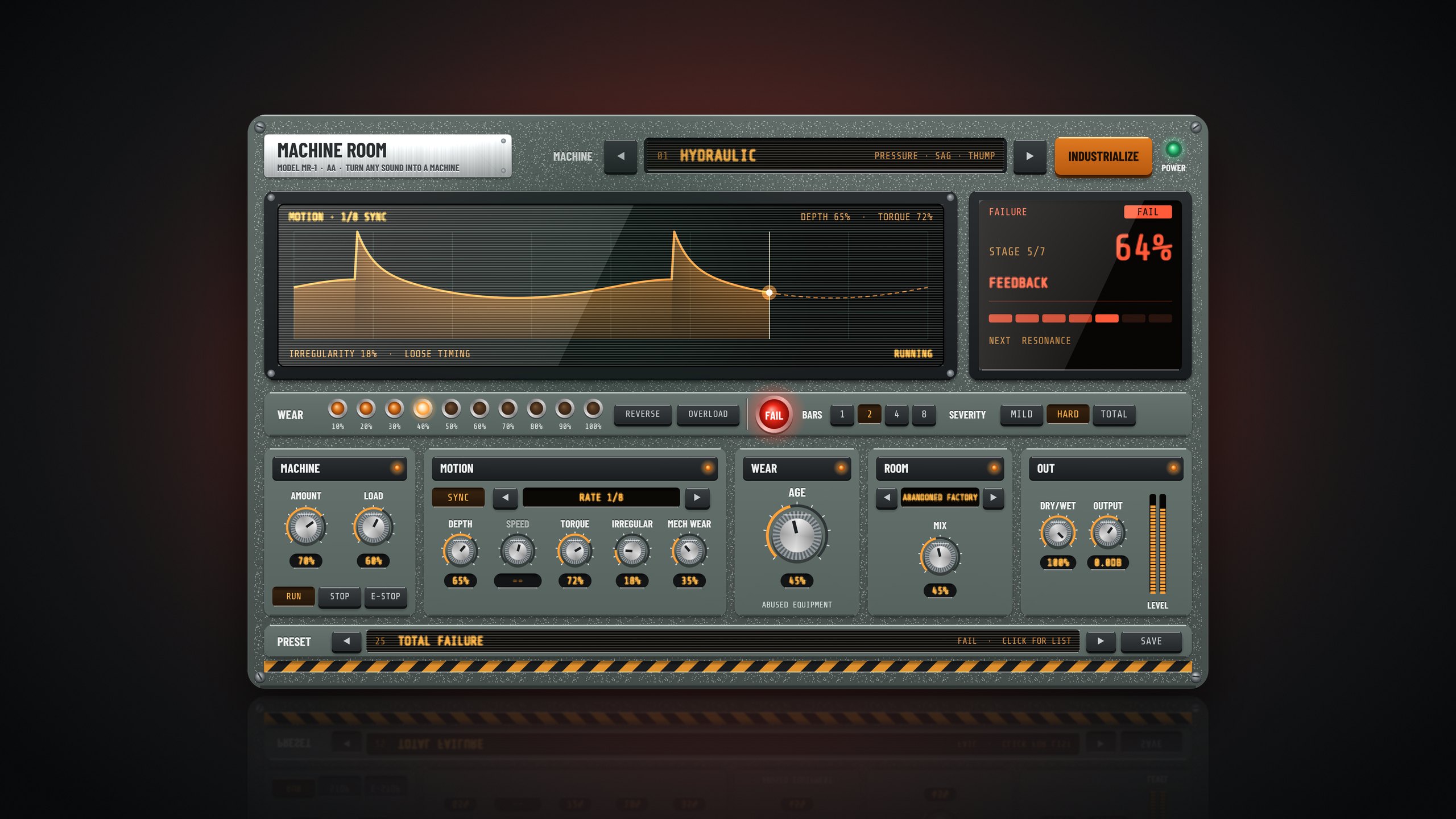
Task: Hit the red round FAIL button
Action: [773, 415]
